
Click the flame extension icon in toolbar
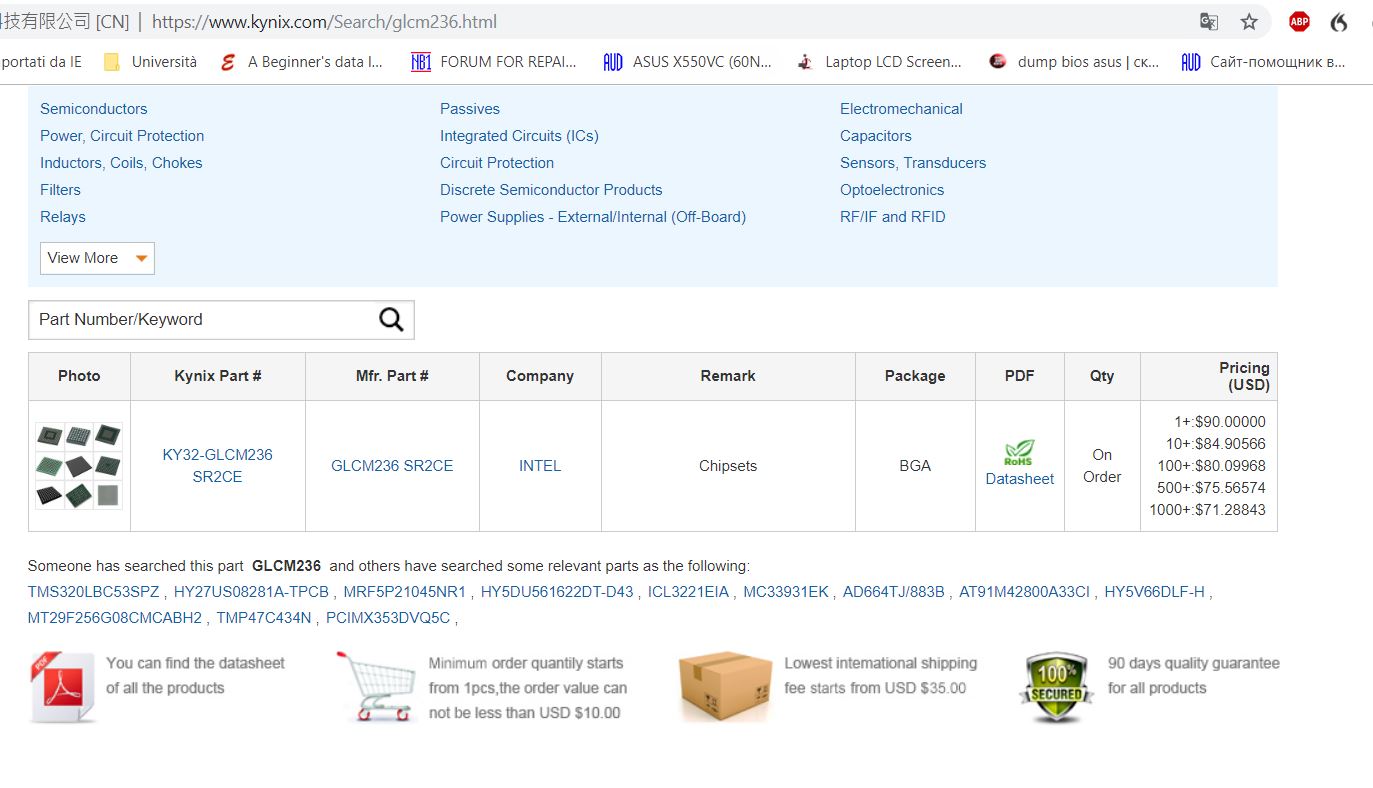(1339, 22)
